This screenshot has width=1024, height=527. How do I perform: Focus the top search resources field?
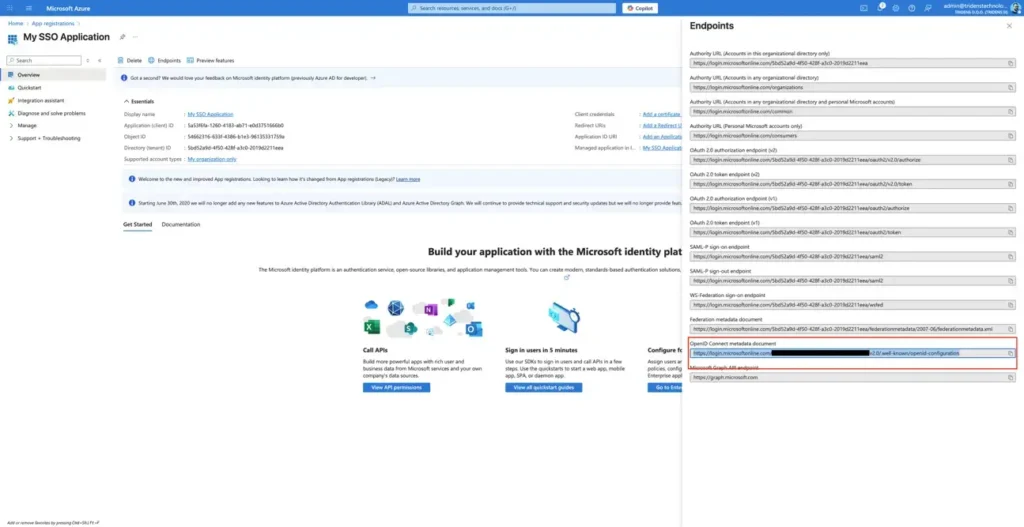point(510,8)
